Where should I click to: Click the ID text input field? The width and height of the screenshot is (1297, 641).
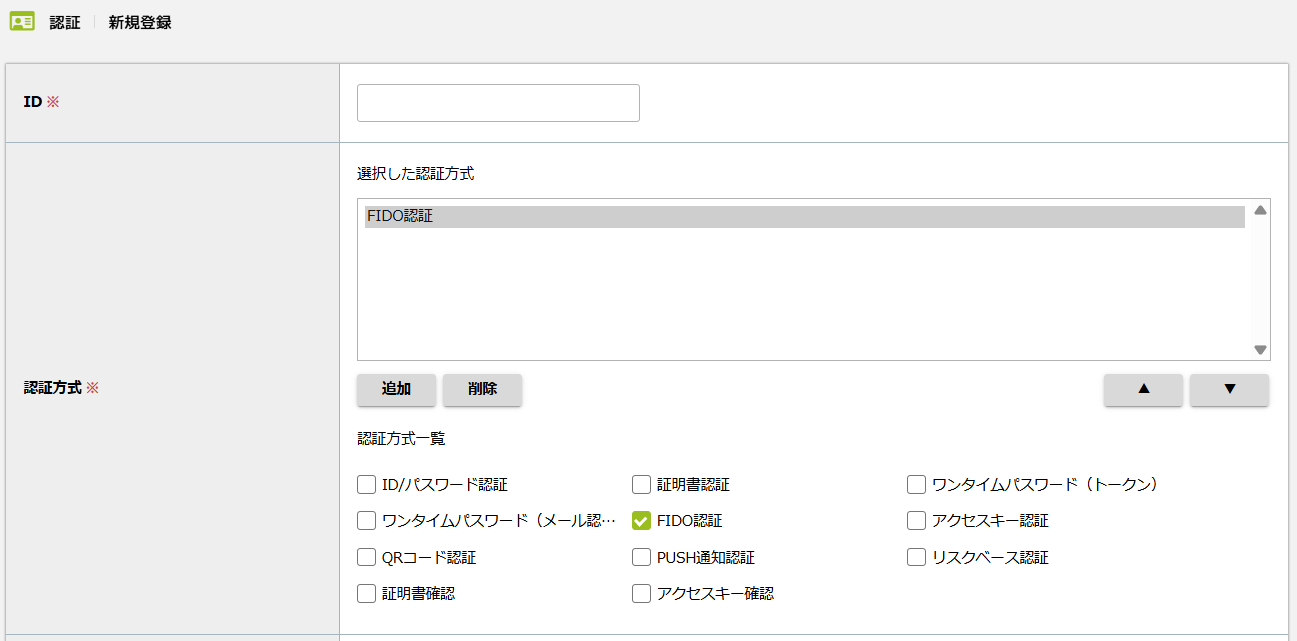pos(498,103)
